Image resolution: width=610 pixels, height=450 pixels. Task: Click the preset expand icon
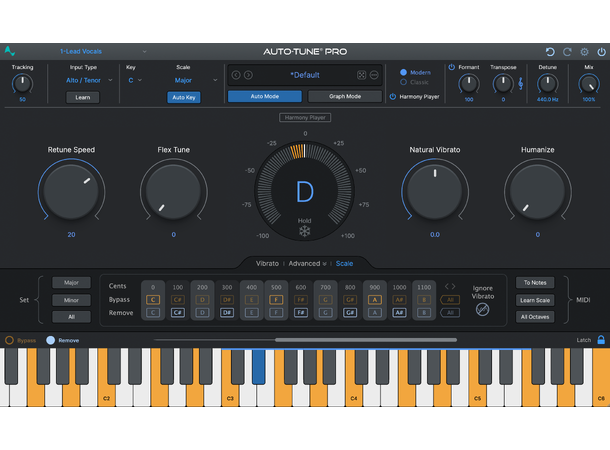pyautogui.click(x=361, y=75)
